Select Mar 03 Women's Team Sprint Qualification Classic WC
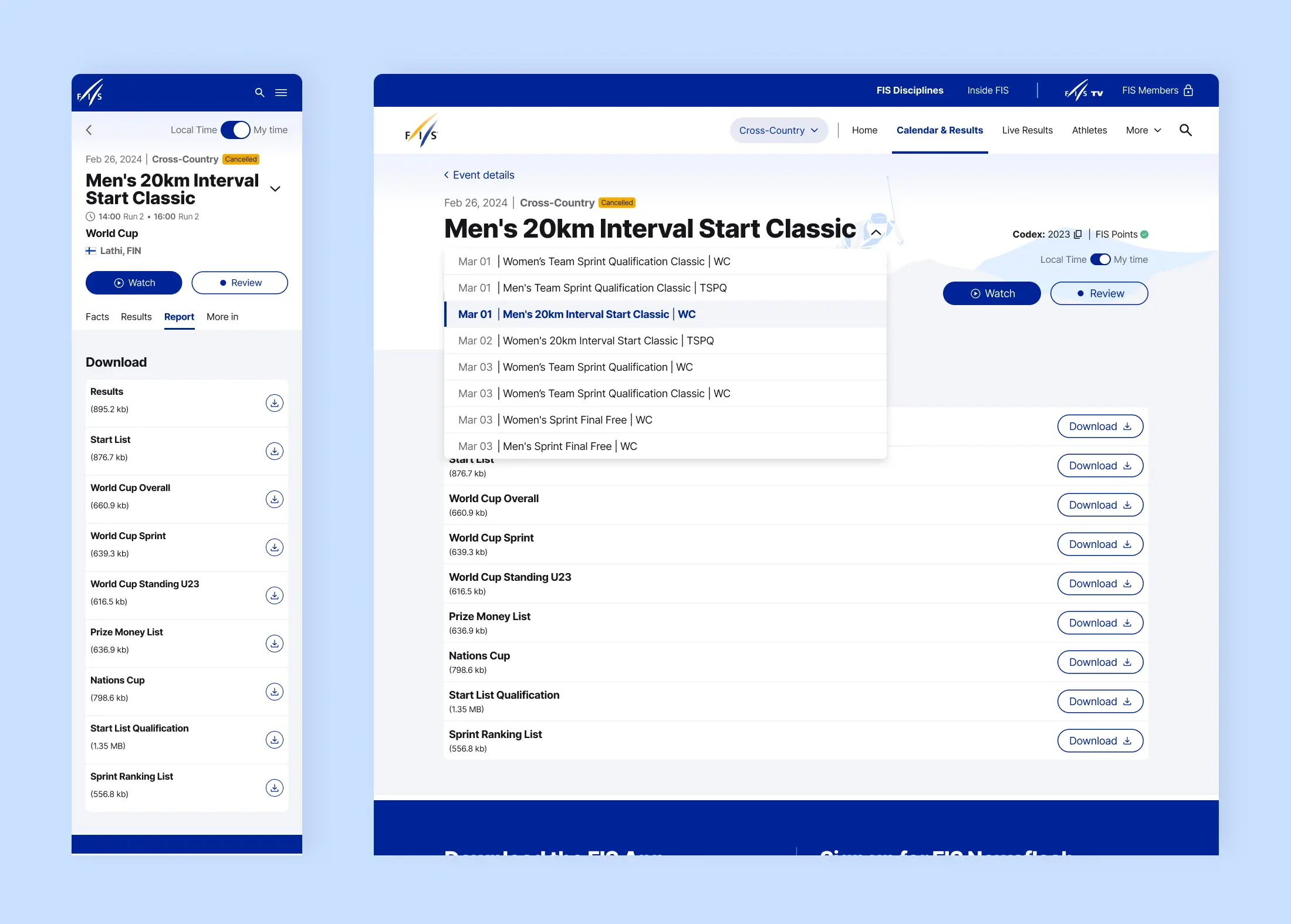Screen dimensions: 1291x924 (x=665, y=394)
